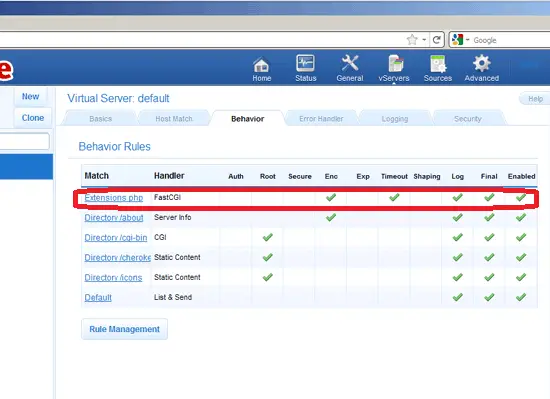Open the Help button
Screen dimensions: 550x399
point(535,99)
